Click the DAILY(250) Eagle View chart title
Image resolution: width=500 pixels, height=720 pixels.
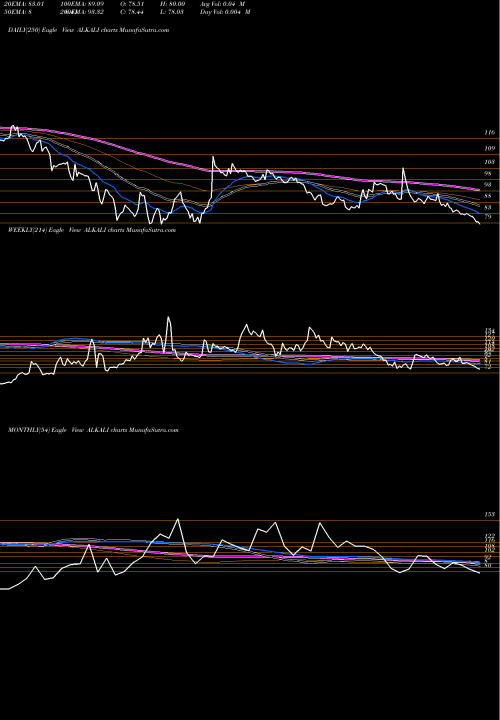89,30
